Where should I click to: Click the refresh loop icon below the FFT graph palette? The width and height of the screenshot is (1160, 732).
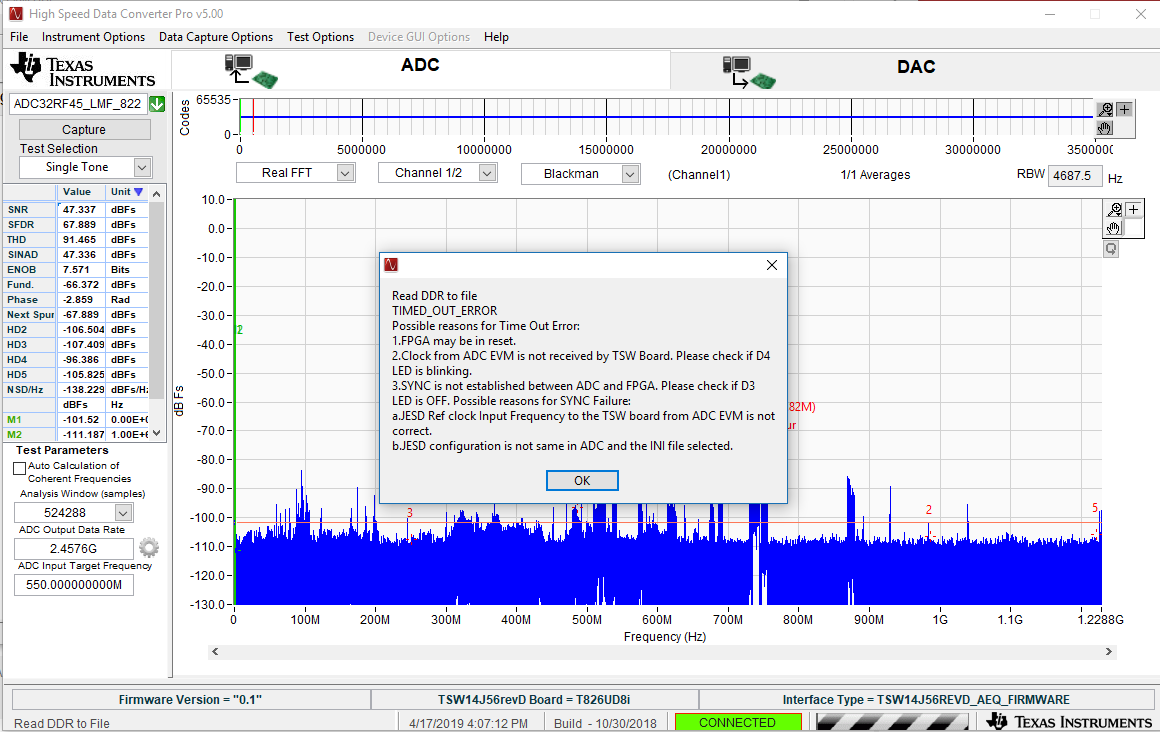(x=1111, y=249)
